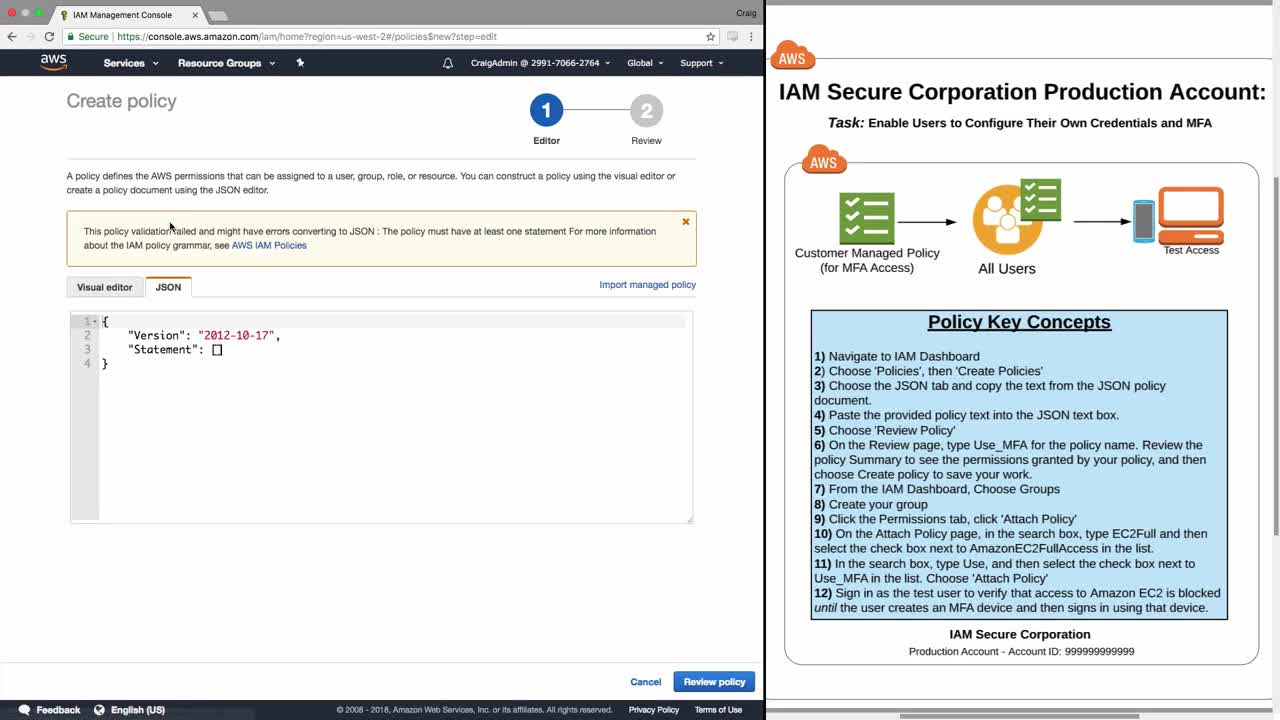Open the Chrome three-dot menu
Image resolution: width=1280 pixels, height=720 pixels.
(751, 36)
